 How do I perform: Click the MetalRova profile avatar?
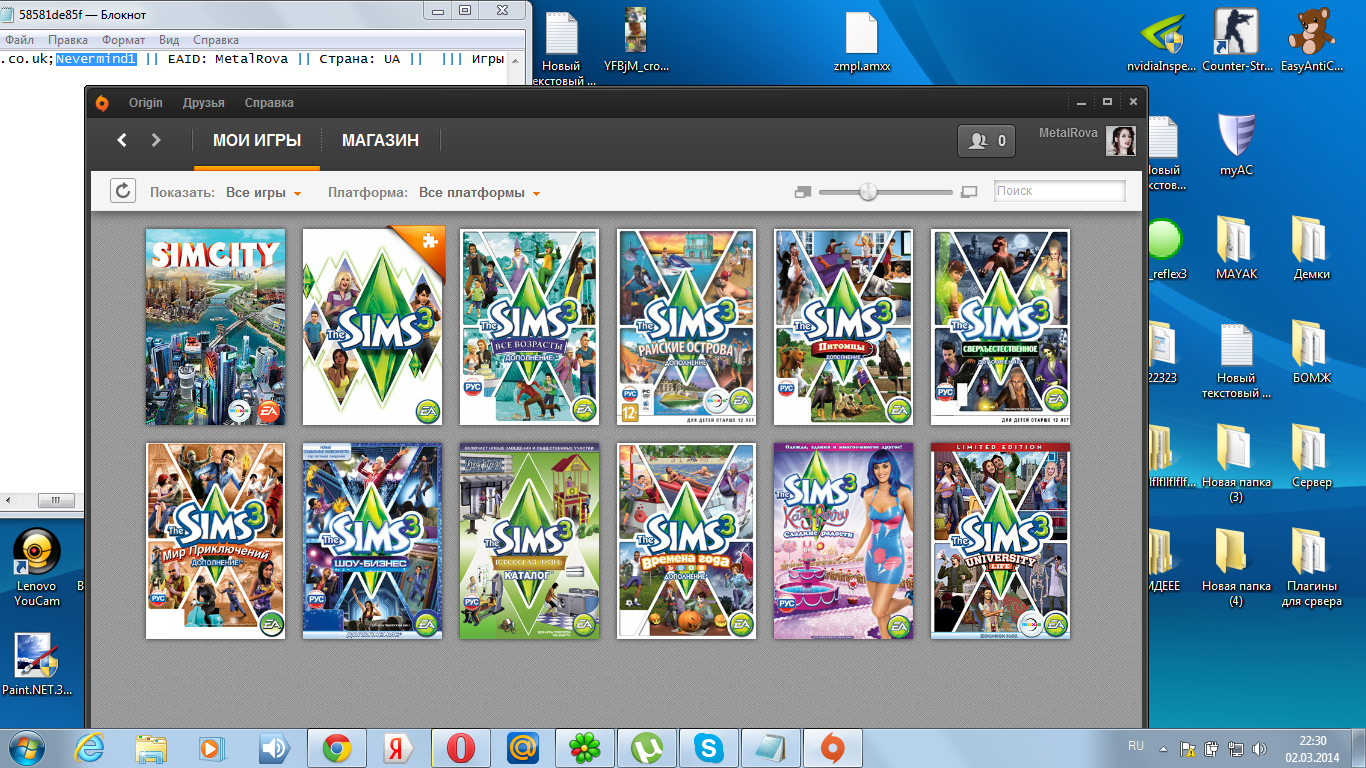1120,141
